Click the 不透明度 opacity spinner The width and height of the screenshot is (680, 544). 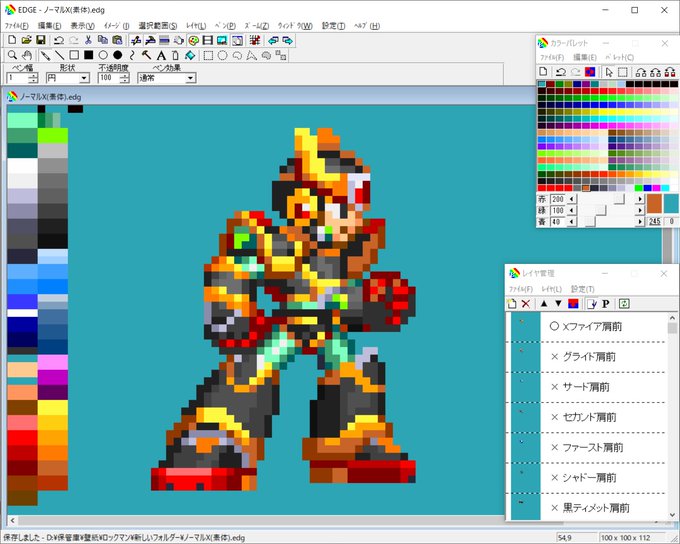[x=124, y=78]
